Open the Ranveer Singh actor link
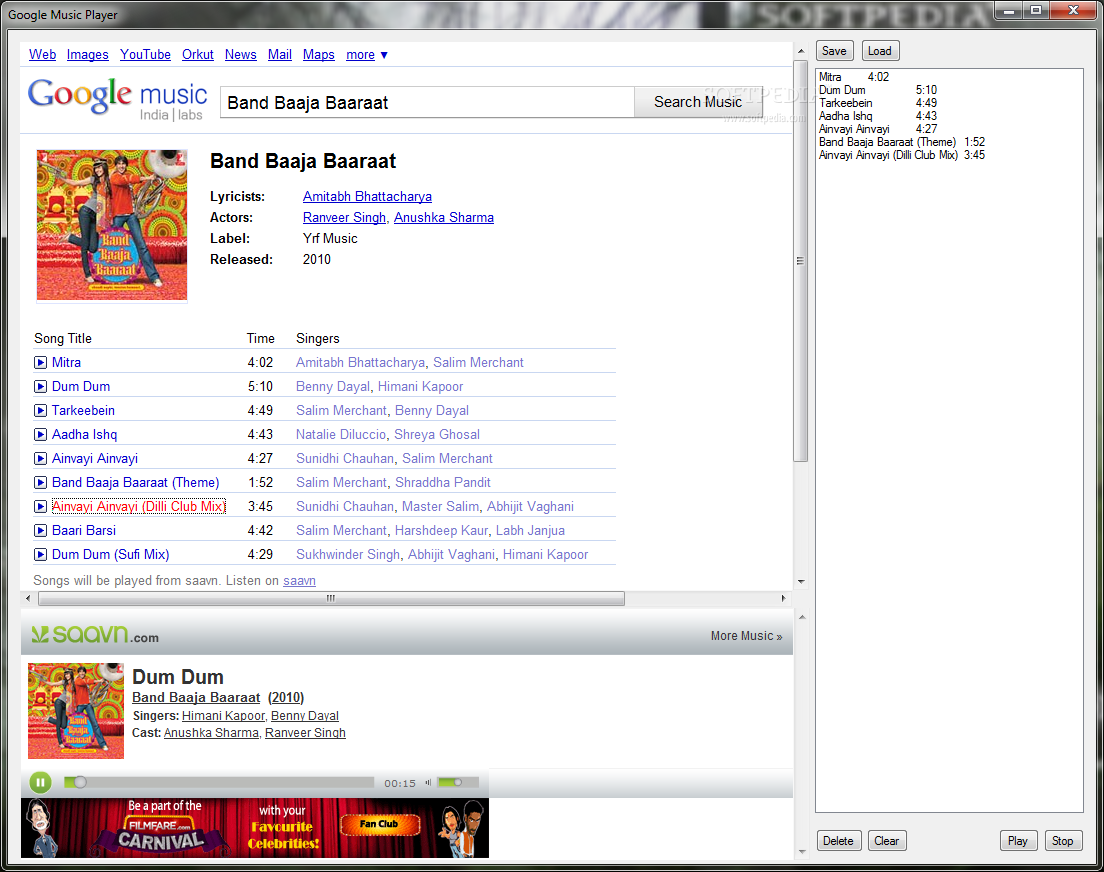1104x872 pixels. click(344, 218)
